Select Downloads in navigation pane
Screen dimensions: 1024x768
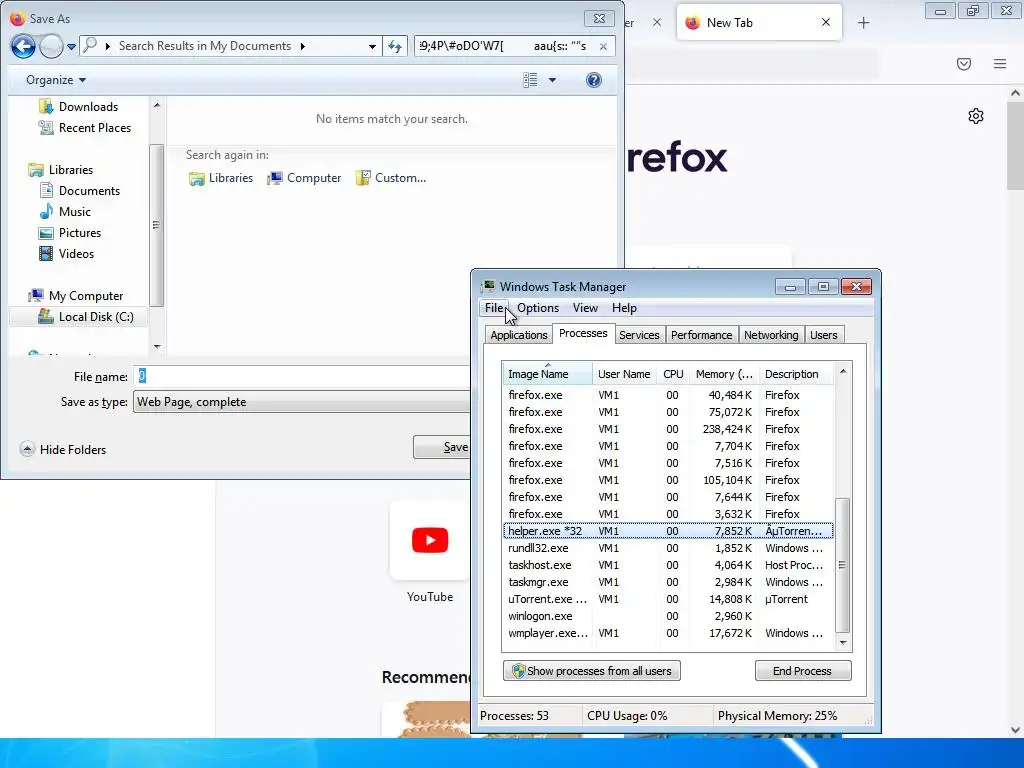tap(88, 106)
